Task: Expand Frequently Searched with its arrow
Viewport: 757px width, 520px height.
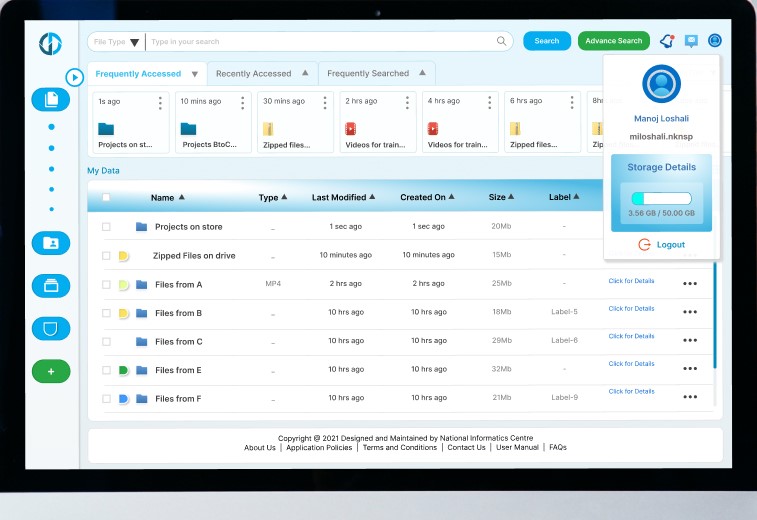Action: point(422,72)
